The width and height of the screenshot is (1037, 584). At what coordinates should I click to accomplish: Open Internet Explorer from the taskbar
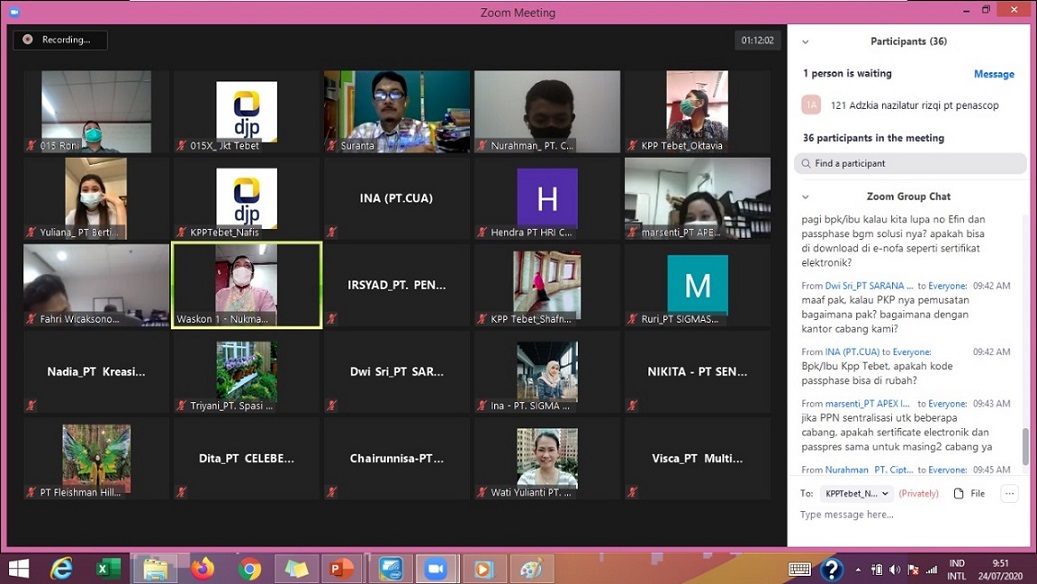(62, 568)
